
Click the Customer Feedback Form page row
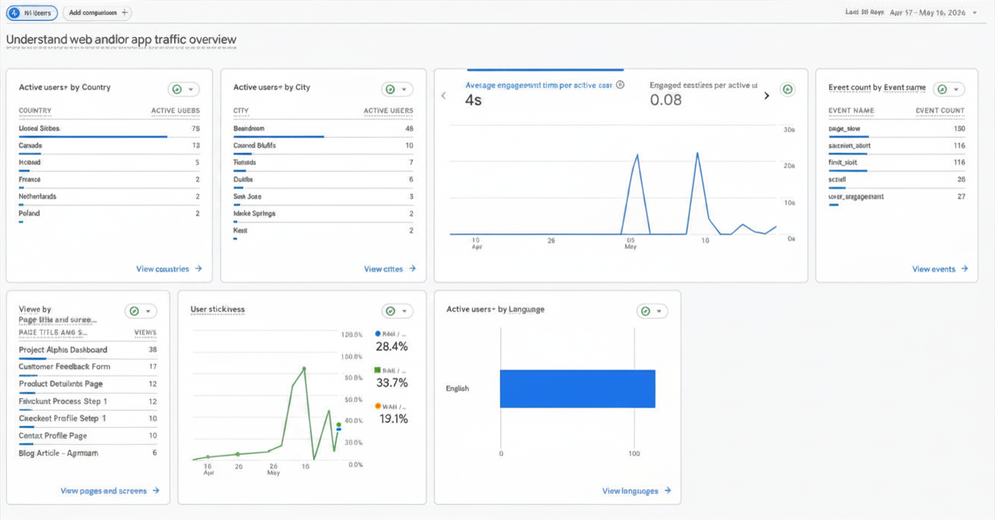click(88, 368)
